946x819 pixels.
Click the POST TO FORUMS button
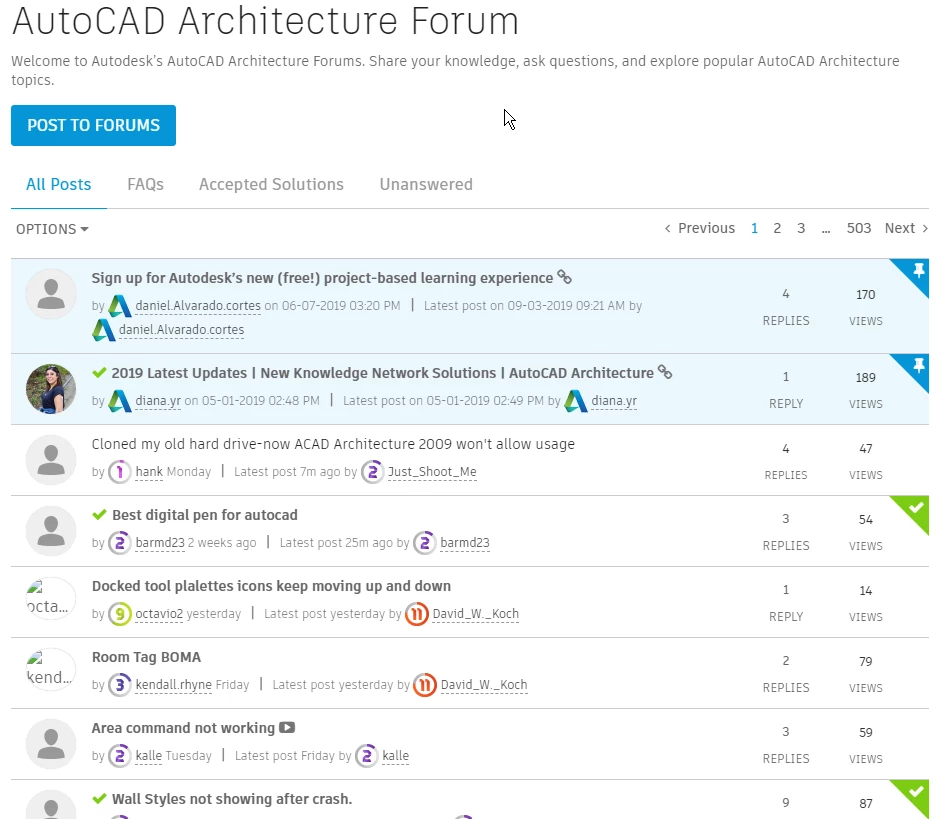94,126
